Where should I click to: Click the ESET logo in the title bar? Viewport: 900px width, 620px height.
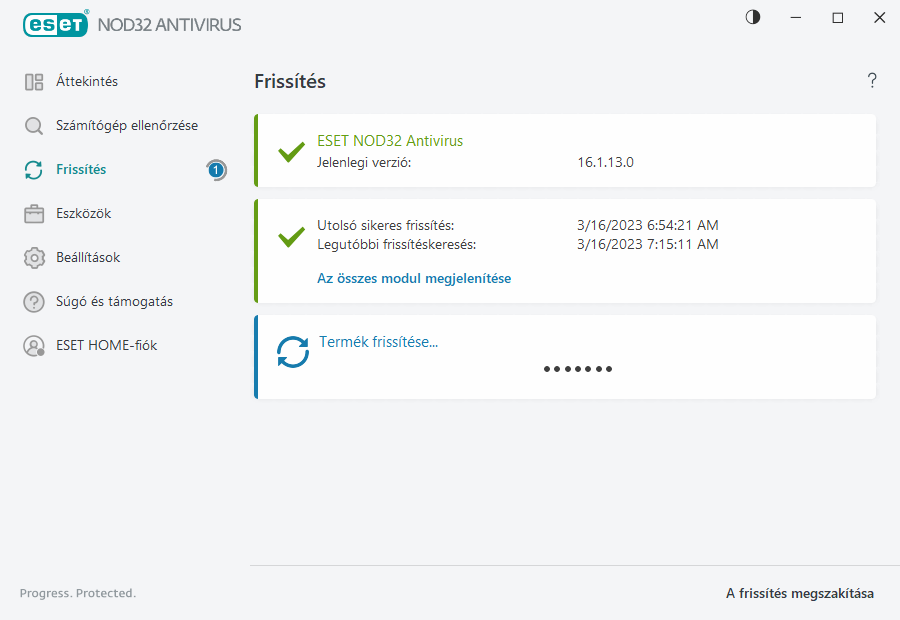click(x=55, y=23)
